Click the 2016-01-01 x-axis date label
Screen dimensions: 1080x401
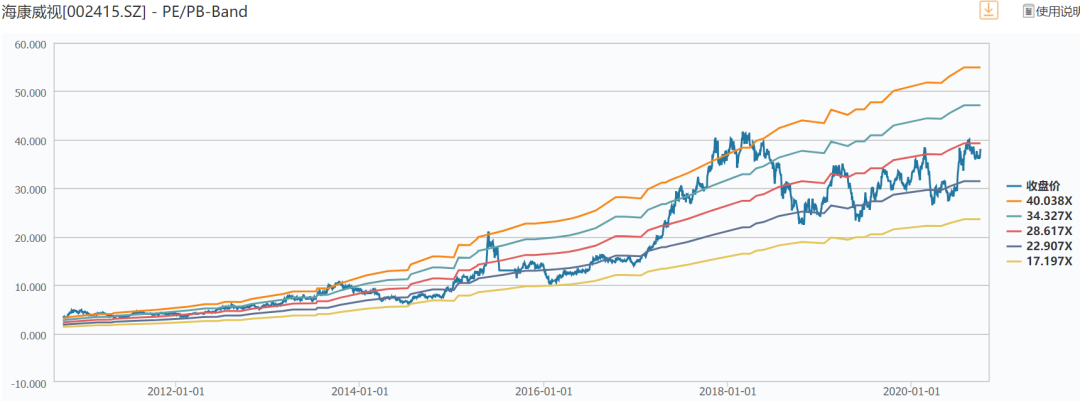click(x=543, y=390)
